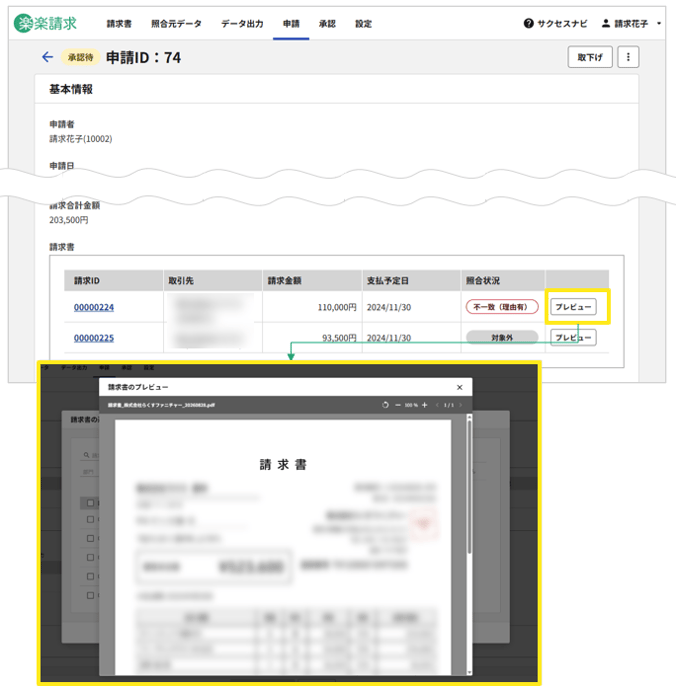Click the PDF file name in preview header
Image resolution: width=676 pixels, height=688 pixels.
click(161, 405)
